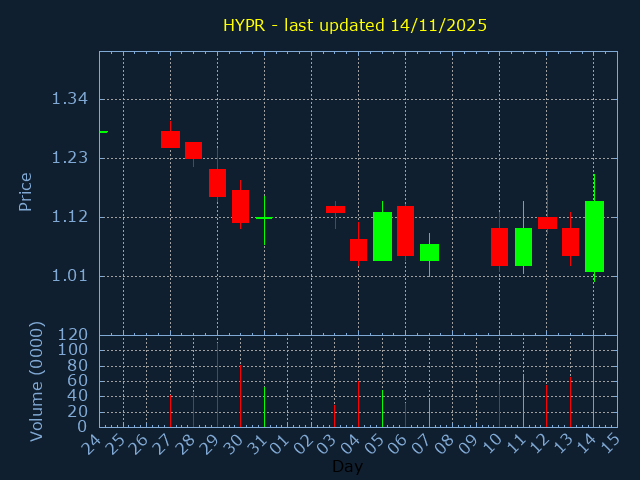Select the small red candlestick on day 03
Image resolution: width=640 pixels, height=480 pixels.
click(x=335, y=209)
